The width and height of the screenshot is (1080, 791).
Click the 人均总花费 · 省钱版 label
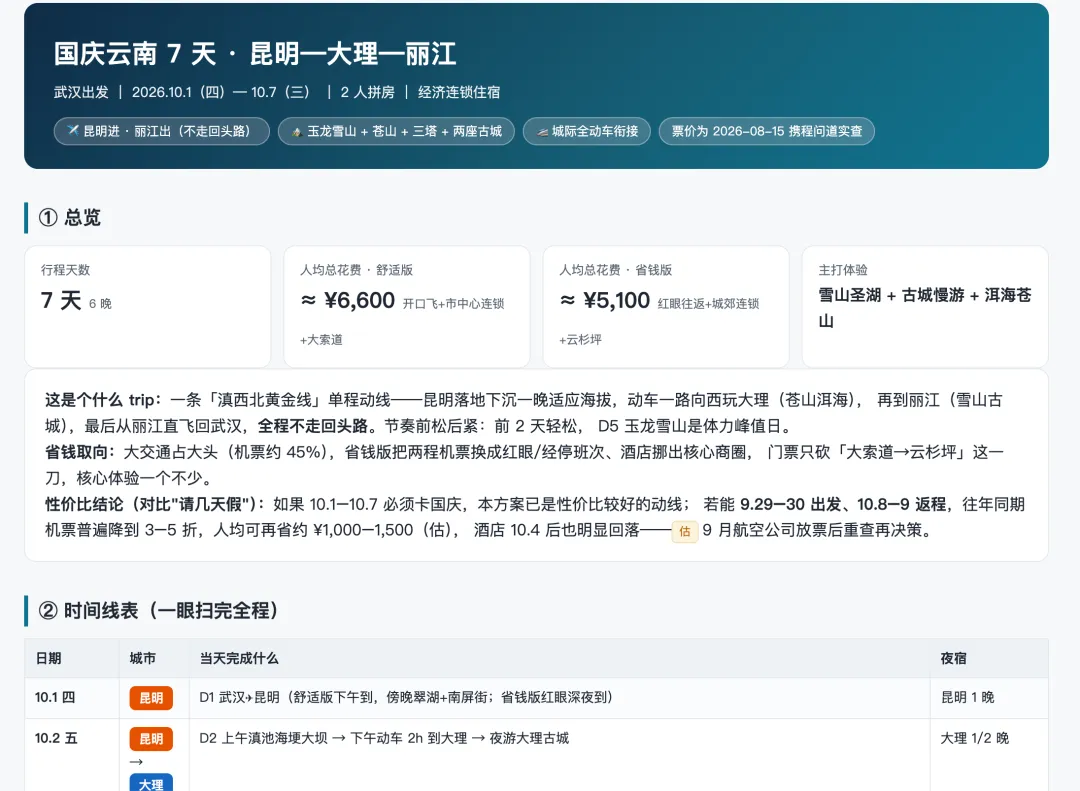coord(616,270)
